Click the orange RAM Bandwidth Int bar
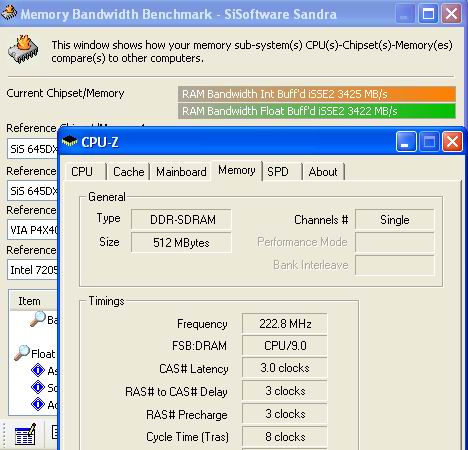Viewport: 468px width, 450px height. tap(317, 94)
